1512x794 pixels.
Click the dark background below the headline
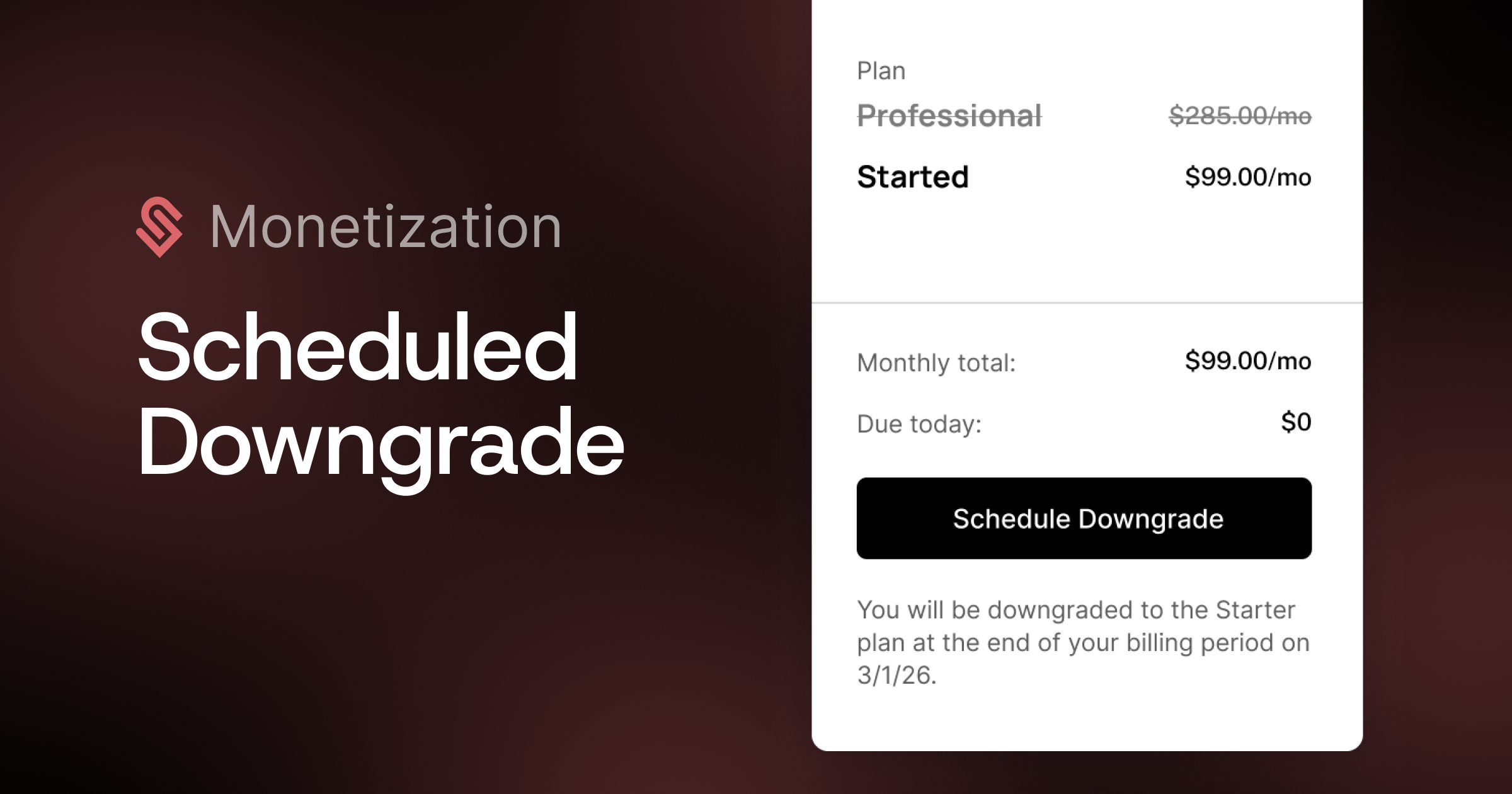coord(378,630)
